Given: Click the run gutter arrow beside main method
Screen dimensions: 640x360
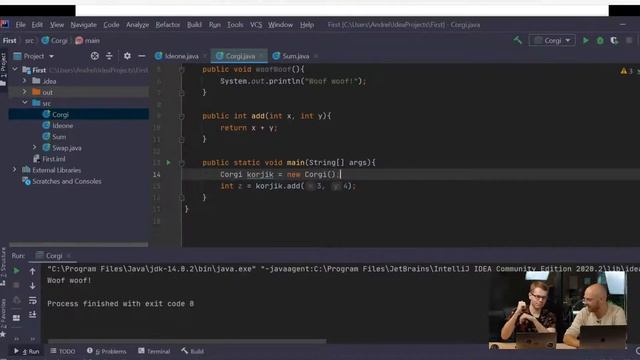Looking at the screenshot, I should (168, 162).
